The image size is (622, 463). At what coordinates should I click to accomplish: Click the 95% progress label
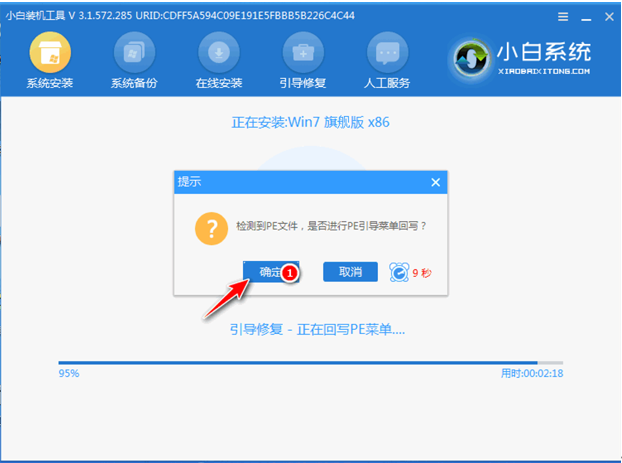(x=69, y=374)
